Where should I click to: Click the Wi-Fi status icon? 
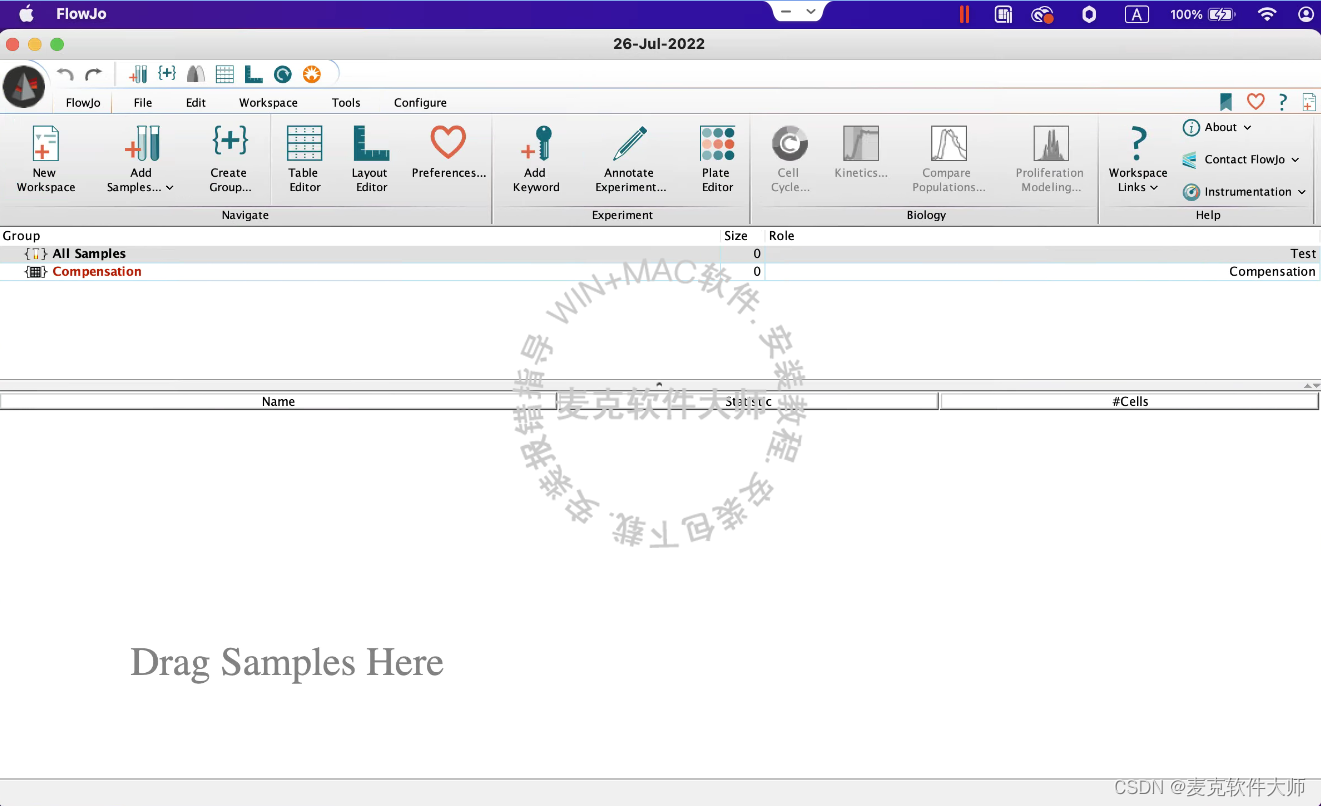point(1267,14)
